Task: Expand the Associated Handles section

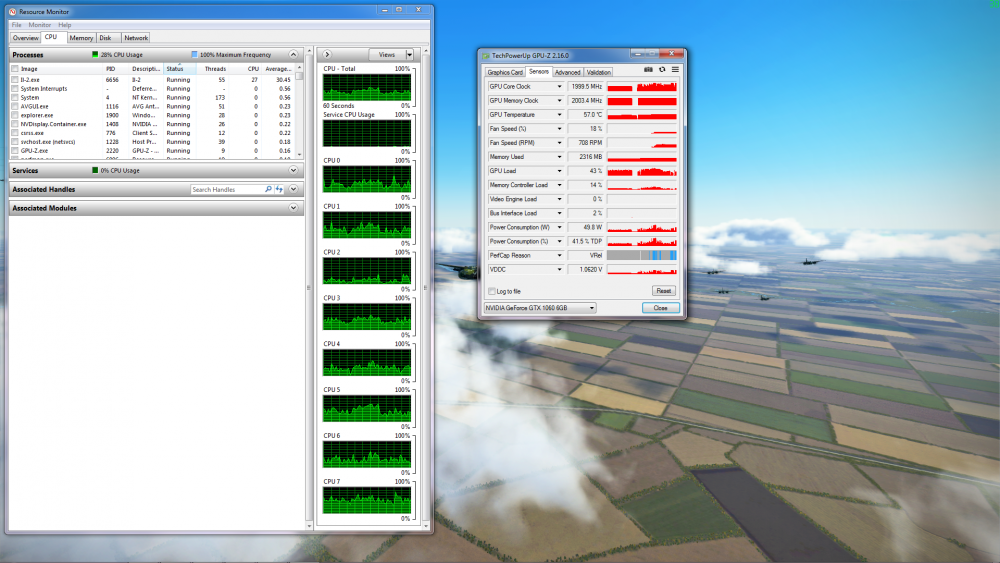Action: [x=293, y=189]
